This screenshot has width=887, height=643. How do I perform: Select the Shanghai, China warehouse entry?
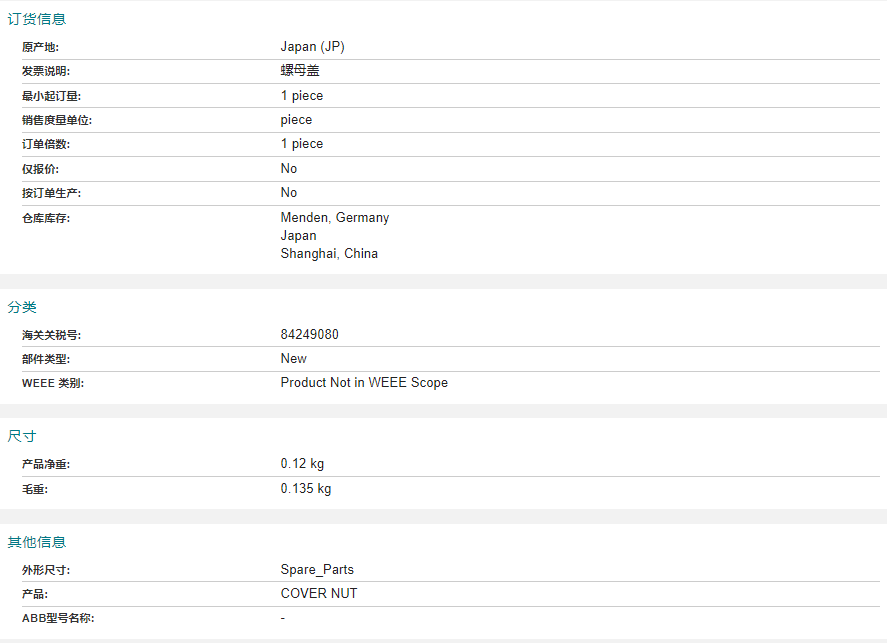tap(329, 254)
